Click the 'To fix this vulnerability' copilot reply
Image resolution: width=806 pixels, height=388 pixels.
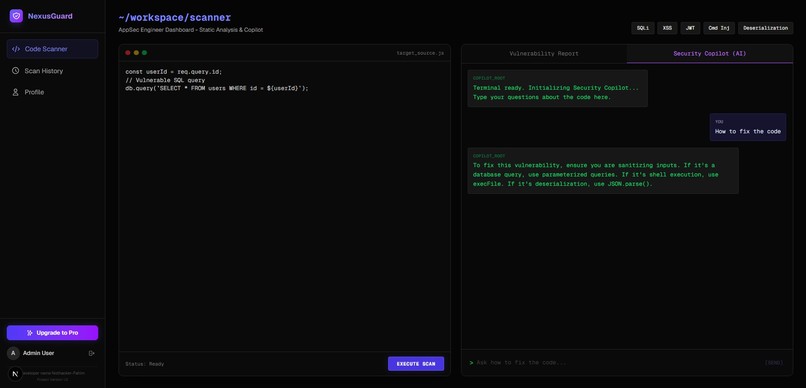click(603, 171)
